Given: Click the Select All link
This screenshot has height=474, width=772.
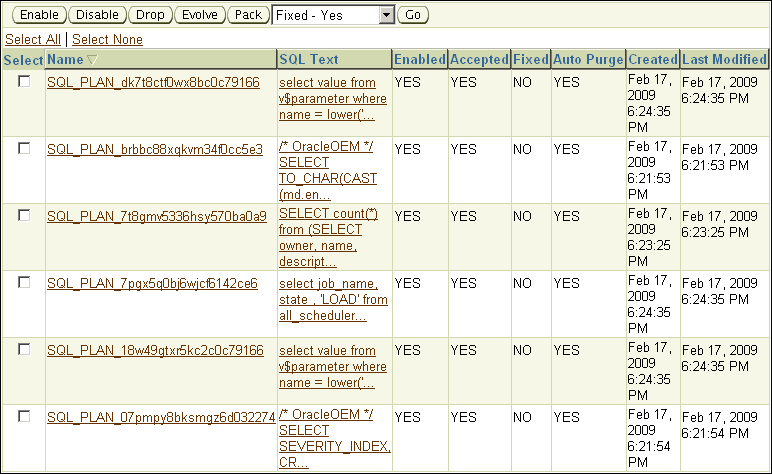Looking at the screenshot, I should 33,39.
